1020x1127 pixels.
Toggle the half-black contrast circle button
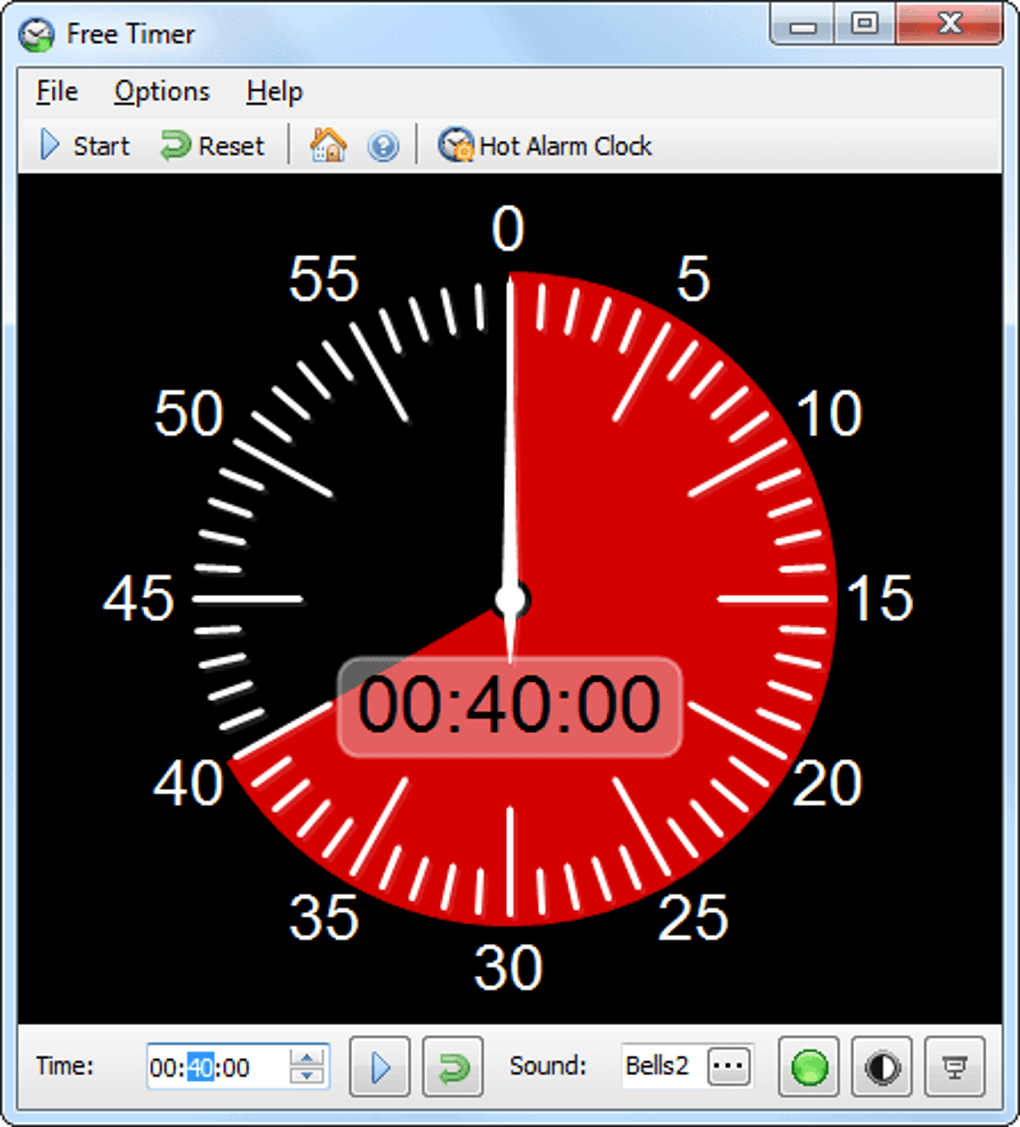pyautogui.click(x=882, y=1067)
